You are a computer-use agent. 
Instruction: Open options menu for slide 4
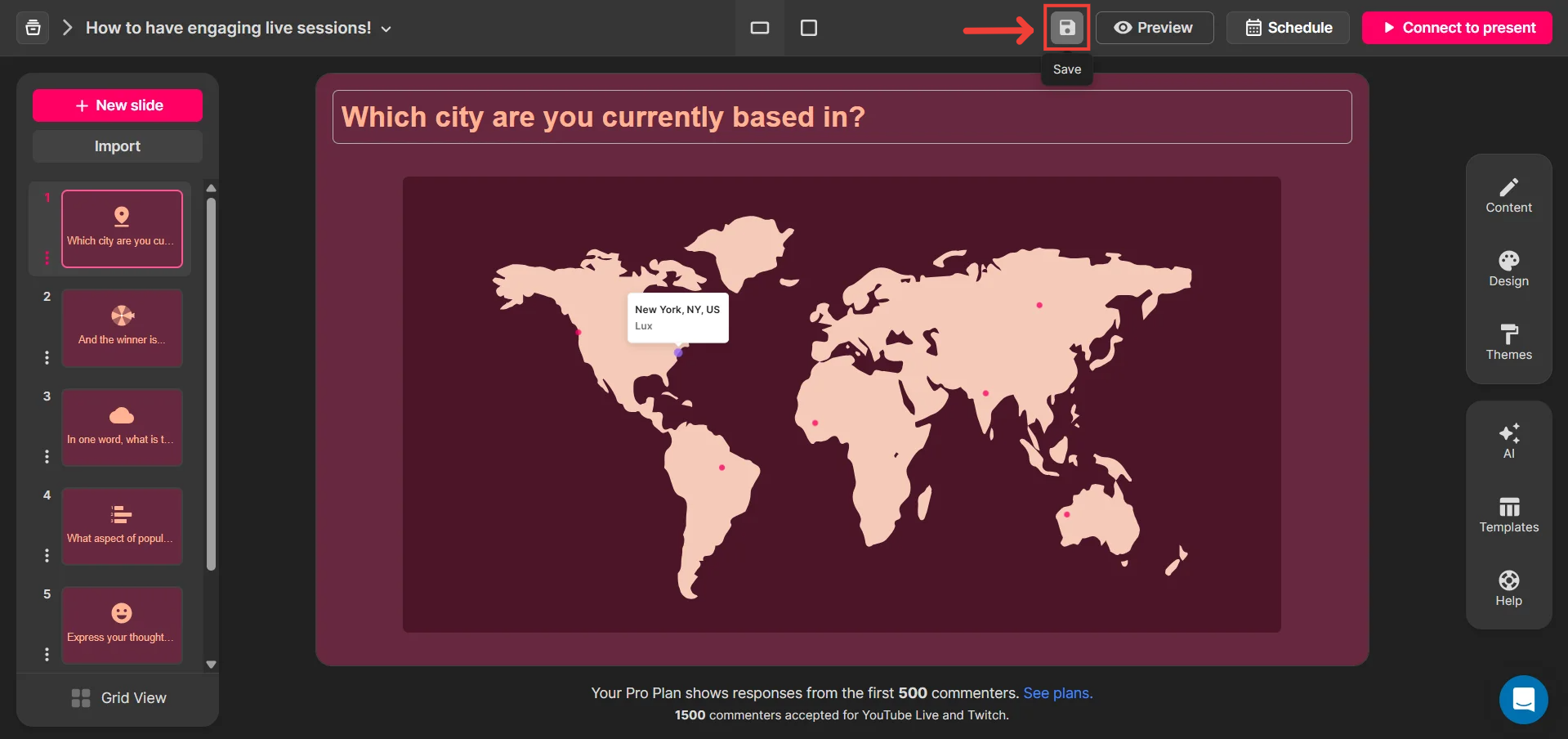[47, 556]
